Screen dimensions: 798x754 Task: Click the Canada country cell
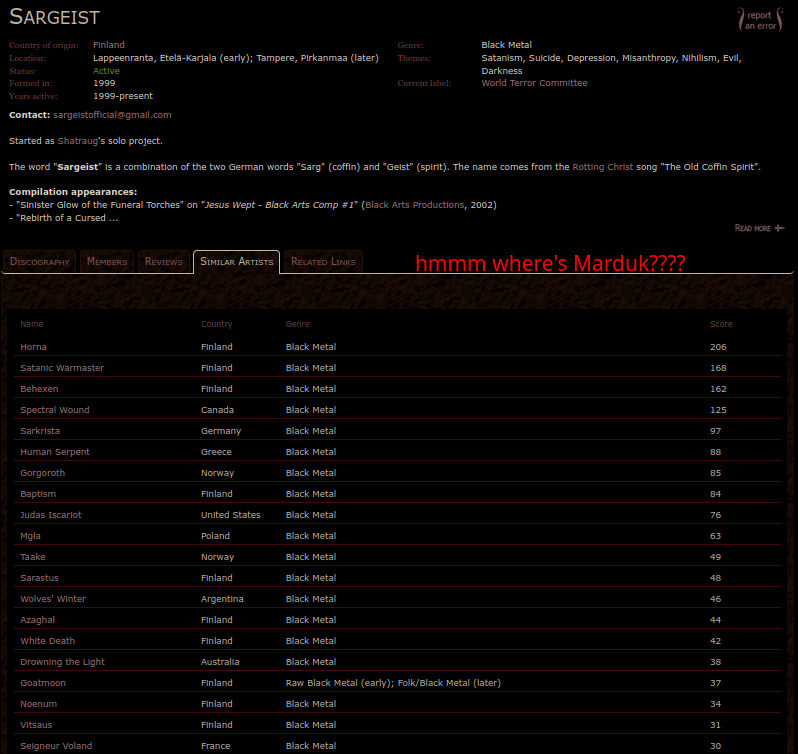(x=217, y=410)
